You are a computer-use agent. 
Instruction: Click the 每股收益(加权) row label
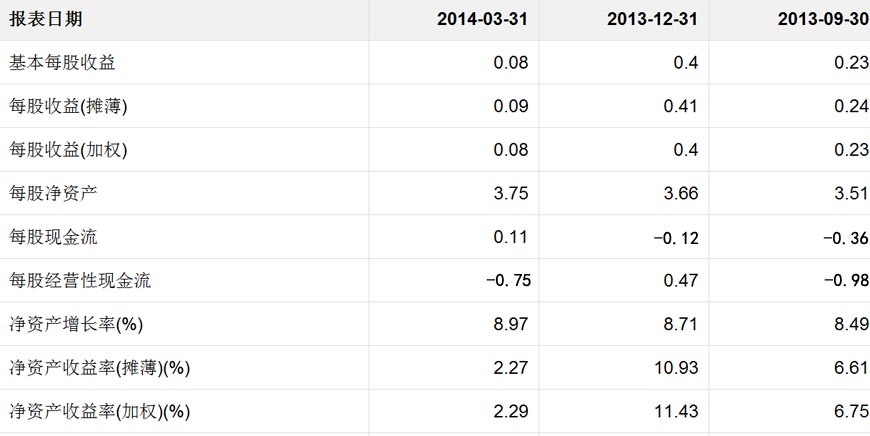tap(69, 150)
